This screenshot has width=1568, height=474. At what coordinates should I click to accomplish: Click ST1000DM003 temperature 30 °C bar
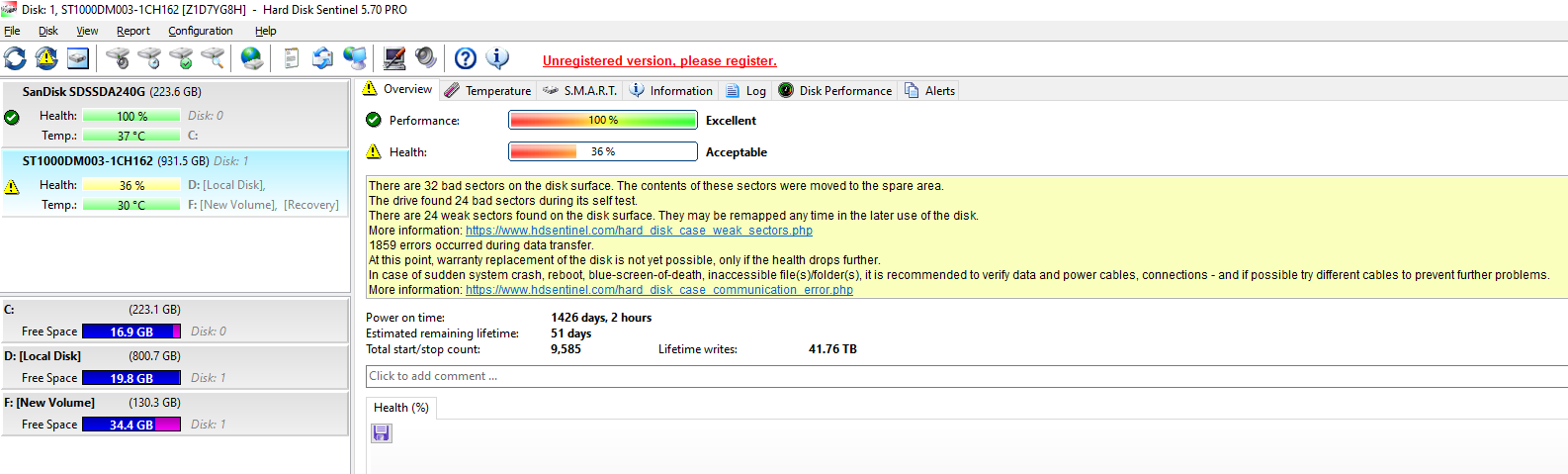(x=131, y=205)
